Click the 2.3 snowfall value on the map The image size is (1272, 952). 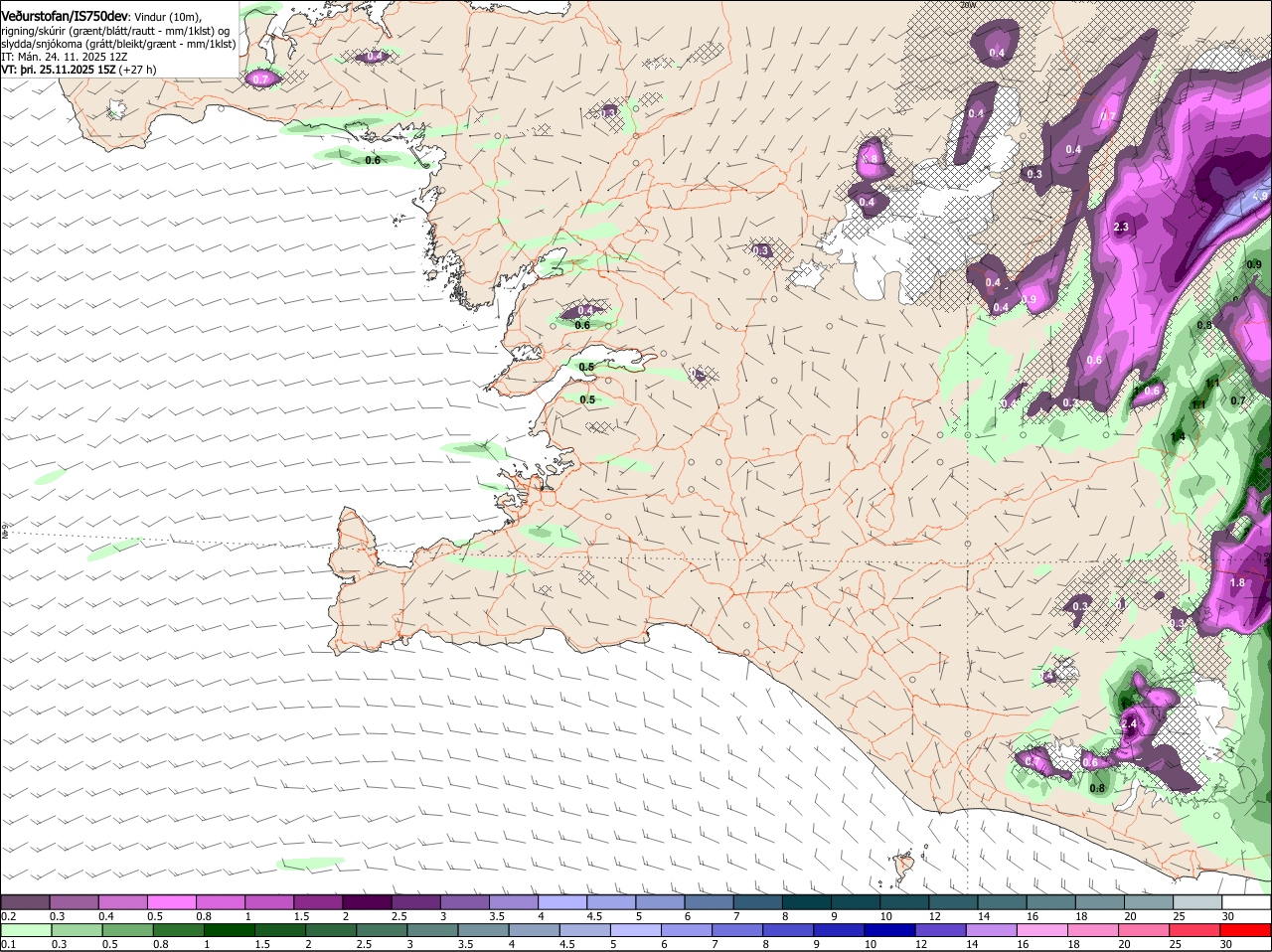1122,228
